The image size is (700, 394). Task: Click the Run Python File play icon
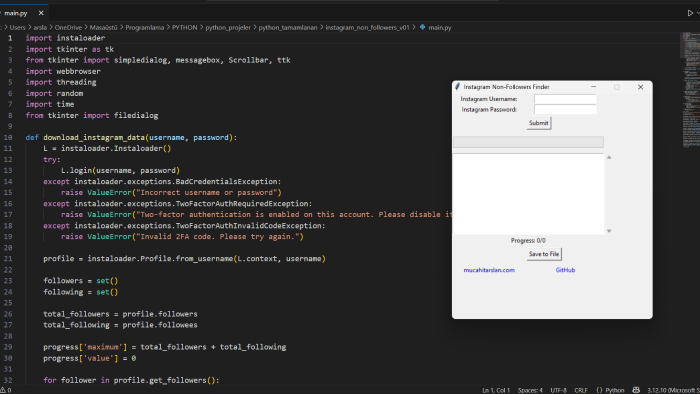690,13
